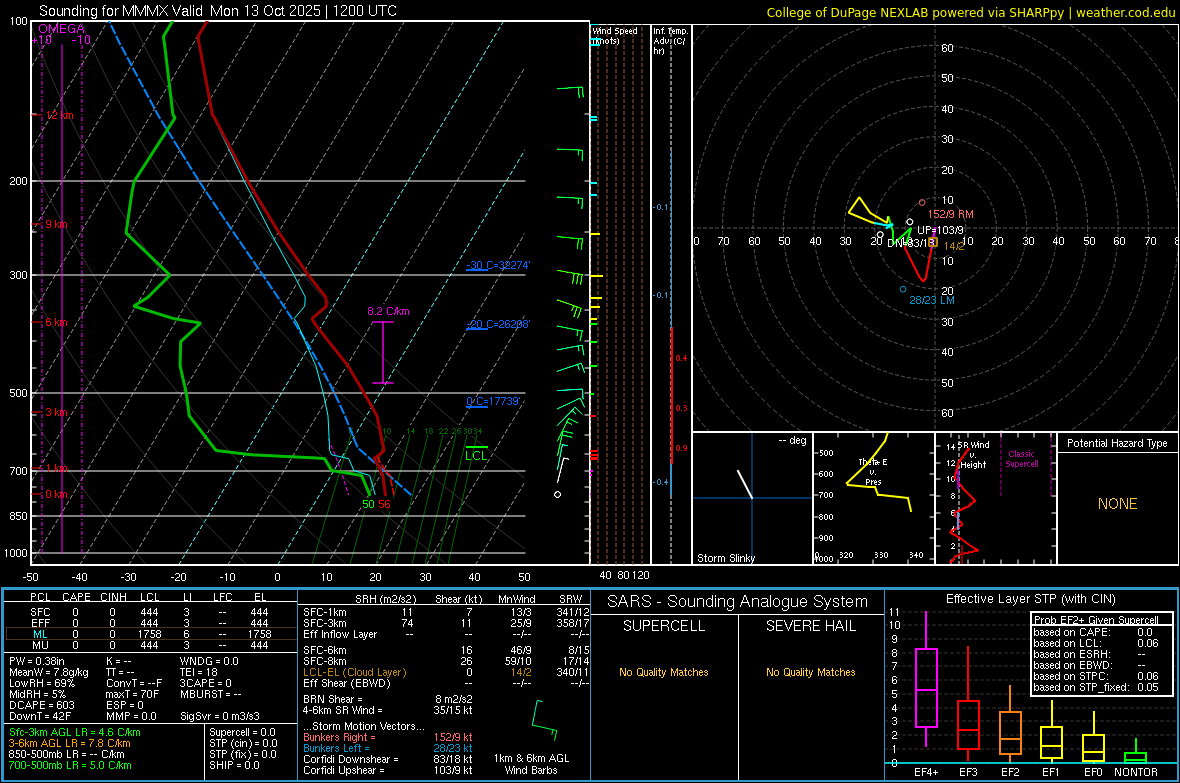Click the 28/23 LM hodograph label

[932, 300]
